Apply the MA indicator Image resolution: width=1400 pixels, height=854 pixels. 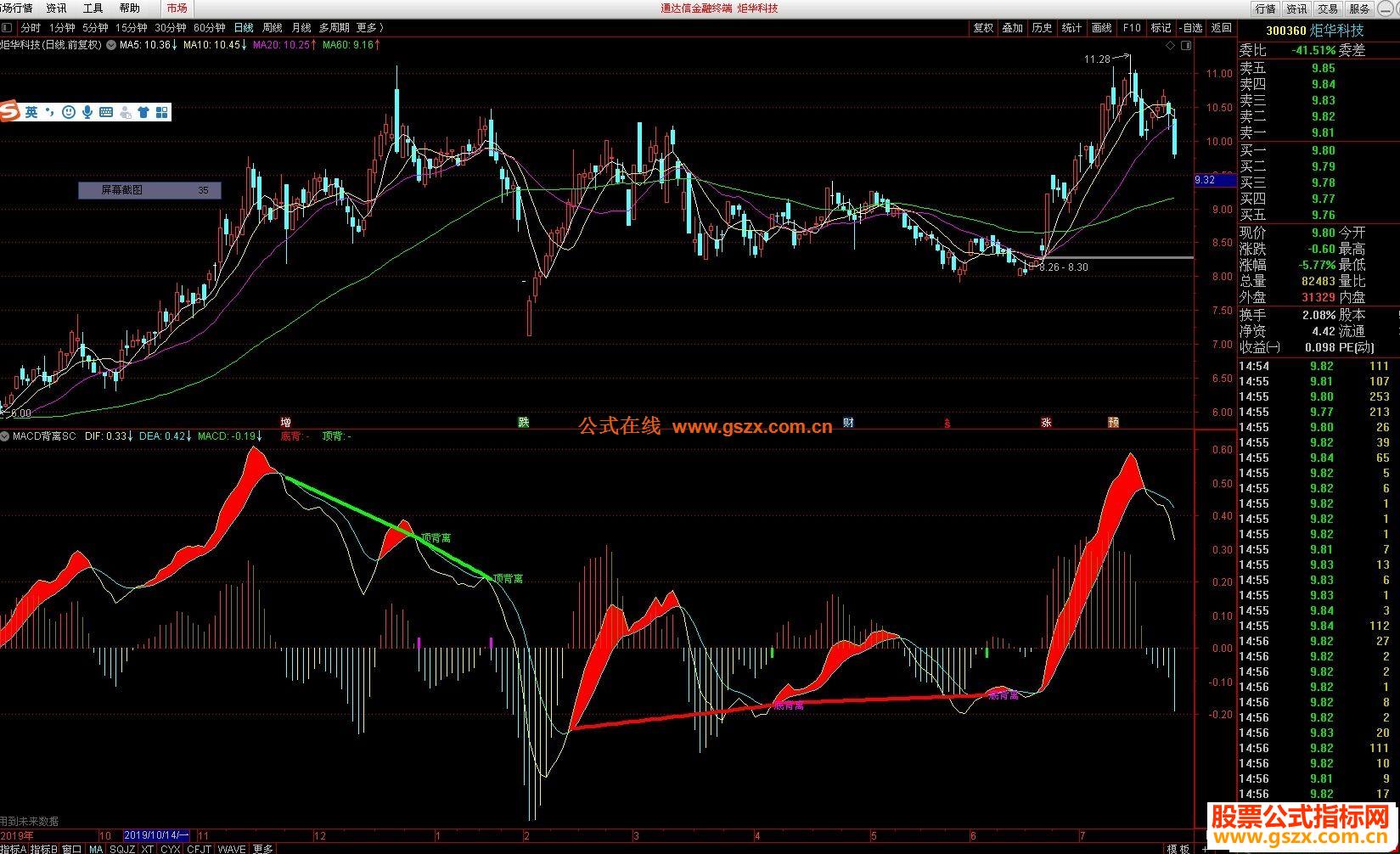point(95,848)
